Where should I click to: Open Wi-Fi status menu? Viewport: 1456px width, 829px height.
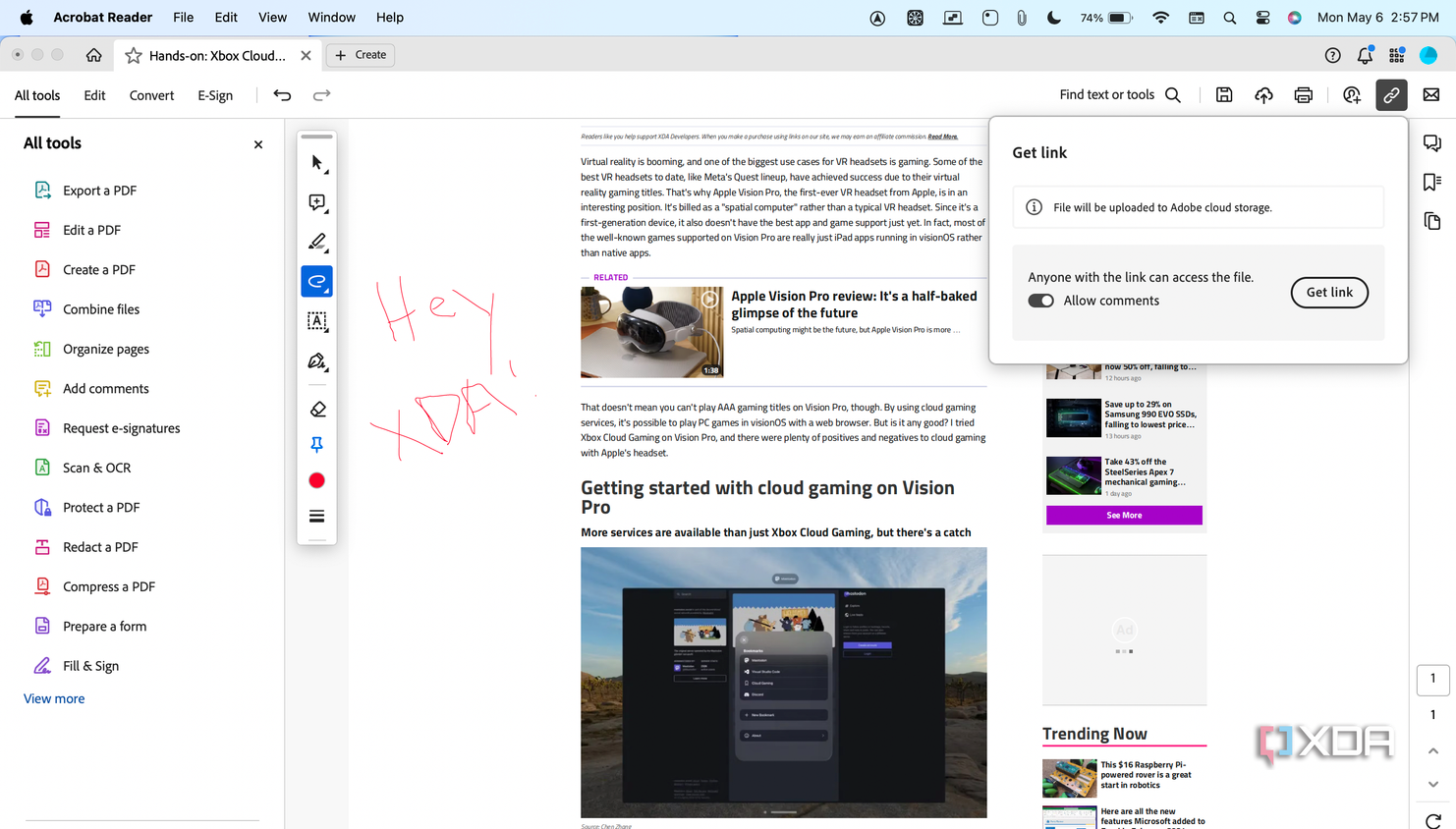(x=1160, y=18)
